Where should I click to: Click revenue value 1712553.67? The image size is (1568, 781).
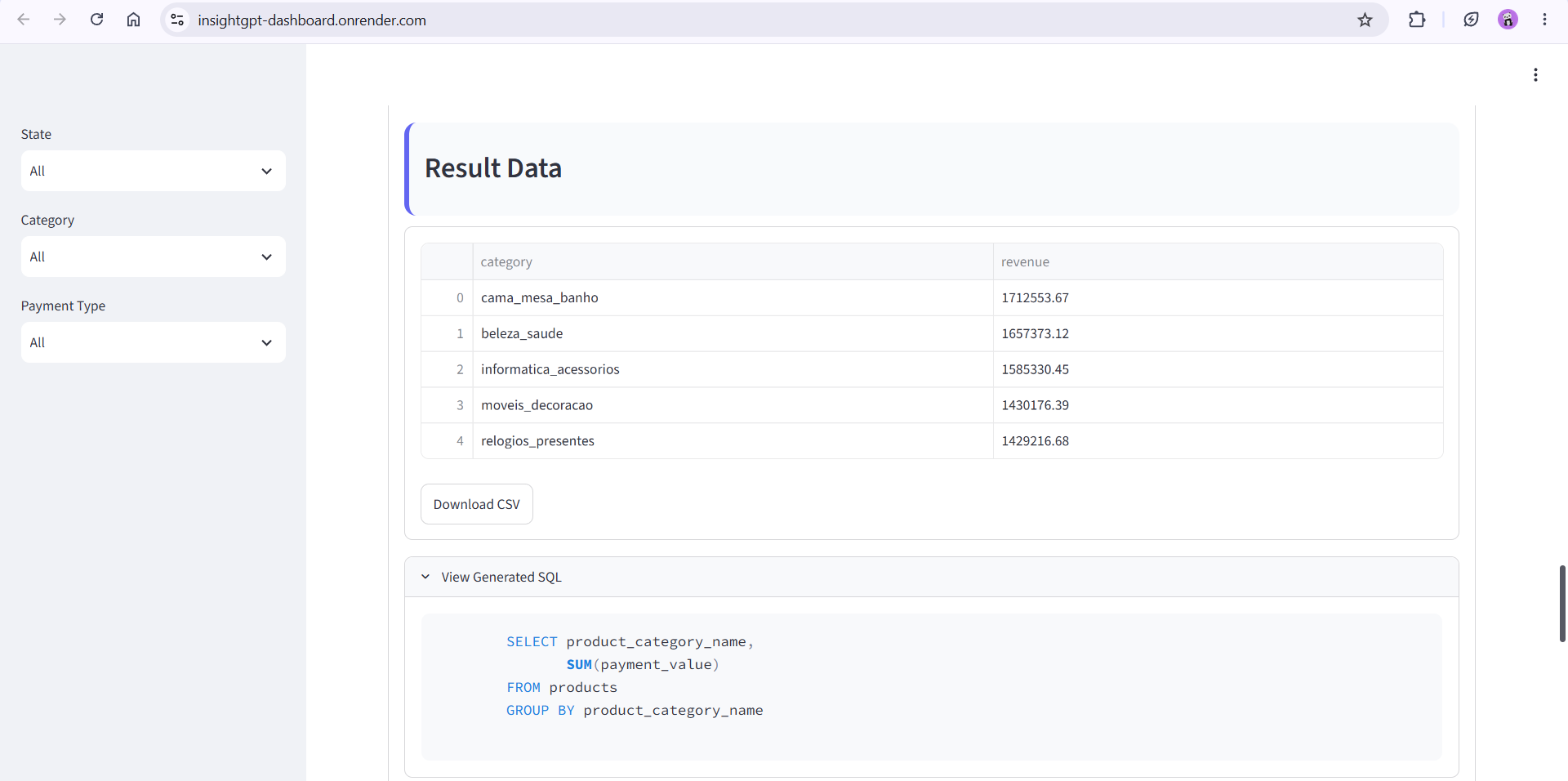click(1218, 298)
